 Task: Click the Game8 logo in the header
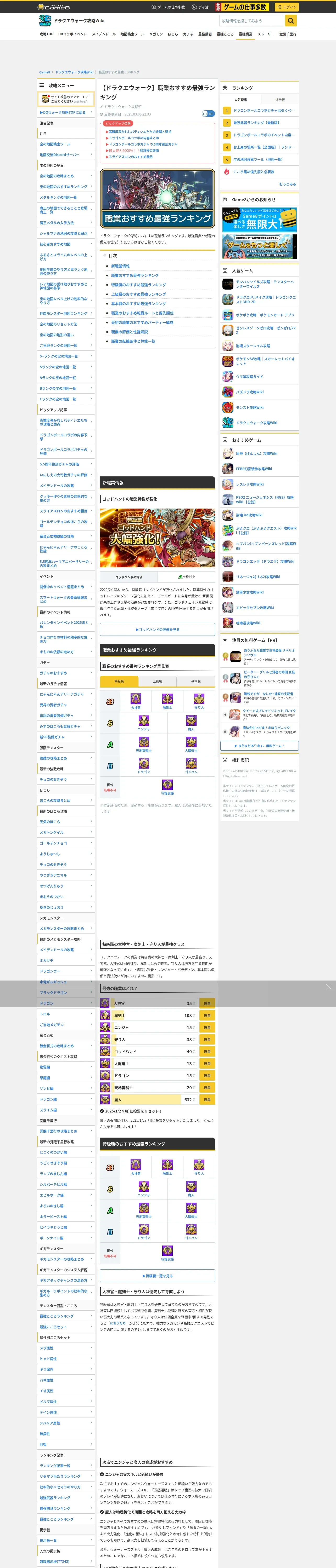point(54,7)
